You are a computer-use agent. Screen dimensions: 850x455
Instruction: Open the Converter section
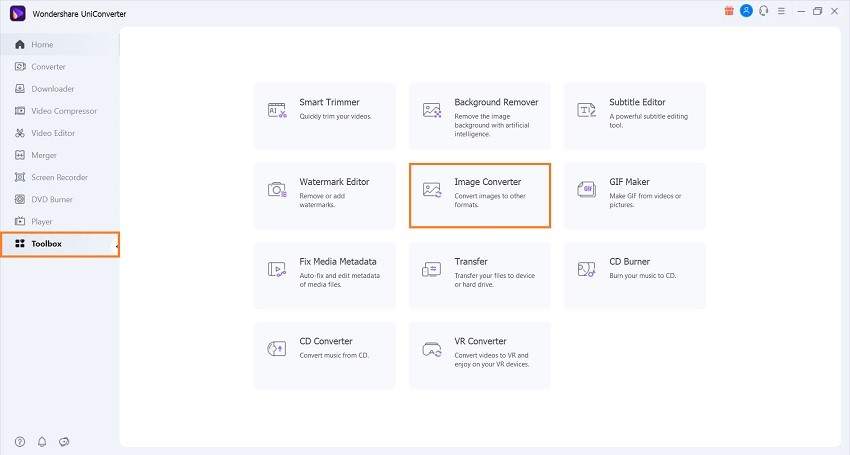[48, 67]
